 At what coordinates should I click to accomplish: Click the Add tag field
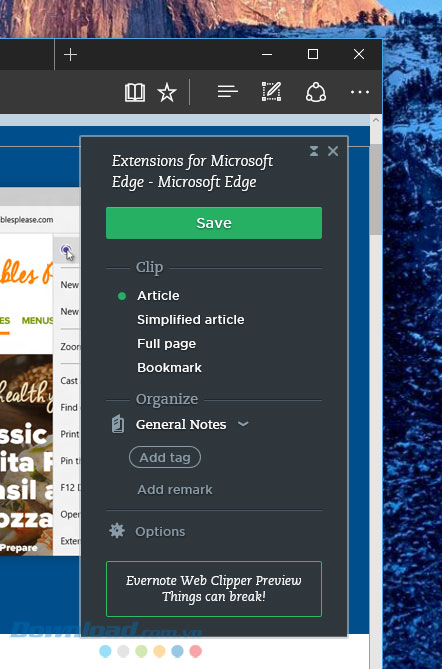(165, 457)
